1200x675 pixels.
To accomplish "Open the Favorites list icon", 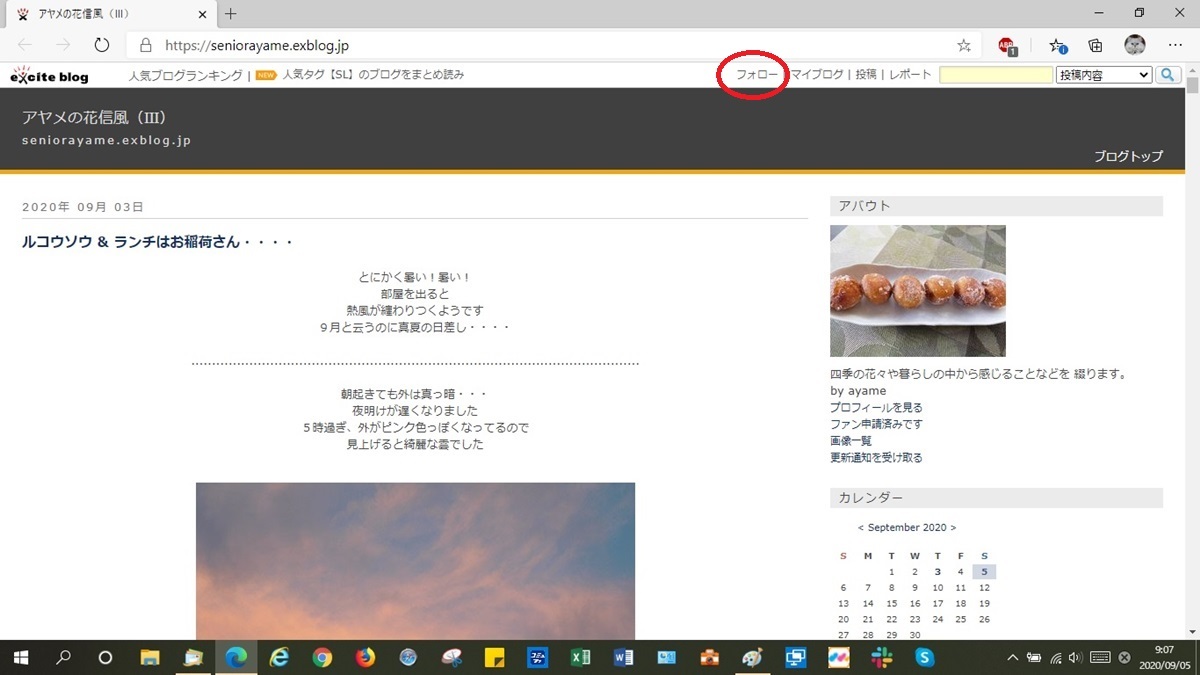I will (x=1057, y=45).
